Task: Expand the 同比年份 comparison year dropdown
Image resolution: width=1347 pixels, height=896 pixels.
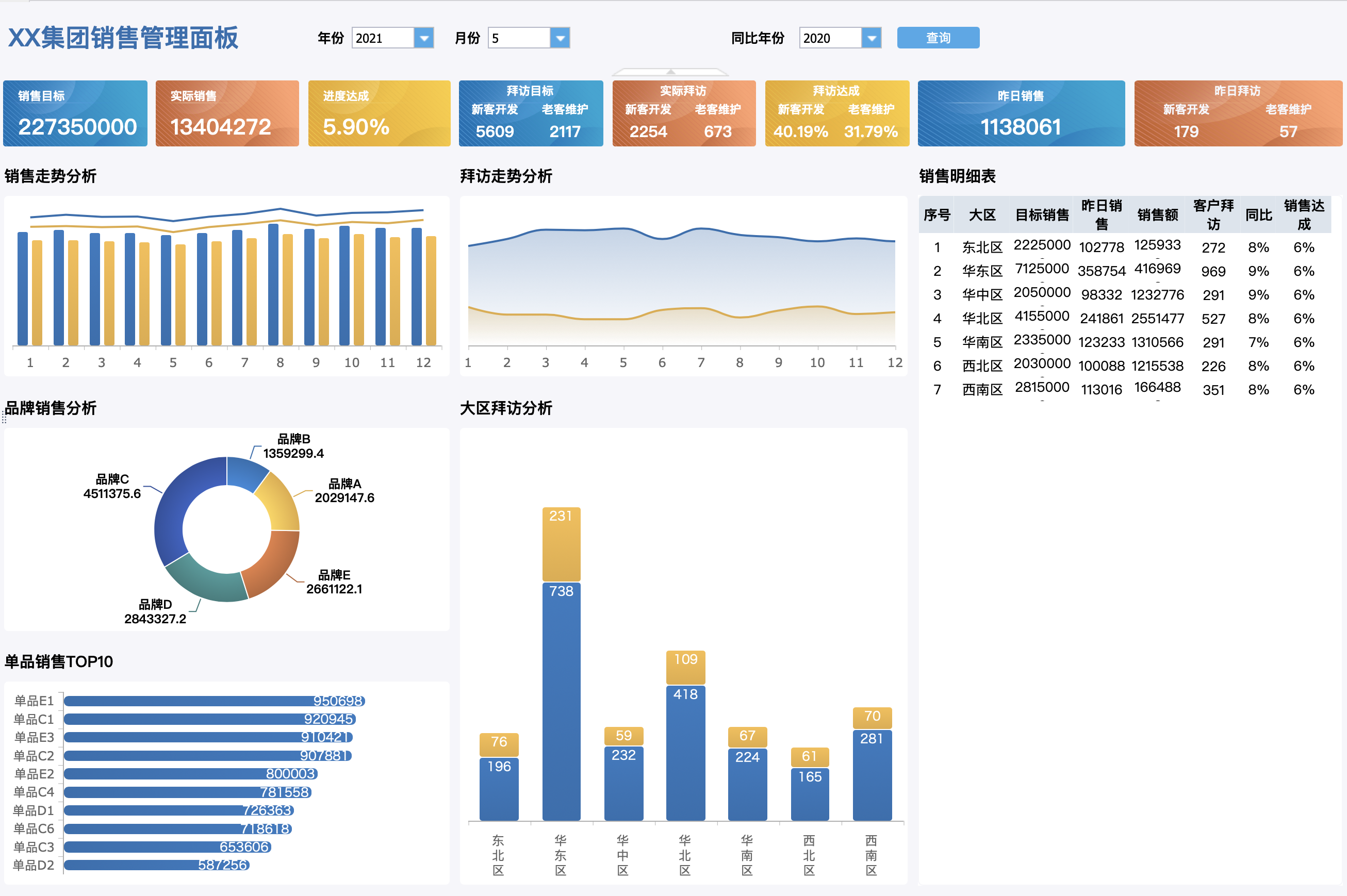Action: click(x=871, y=38)
